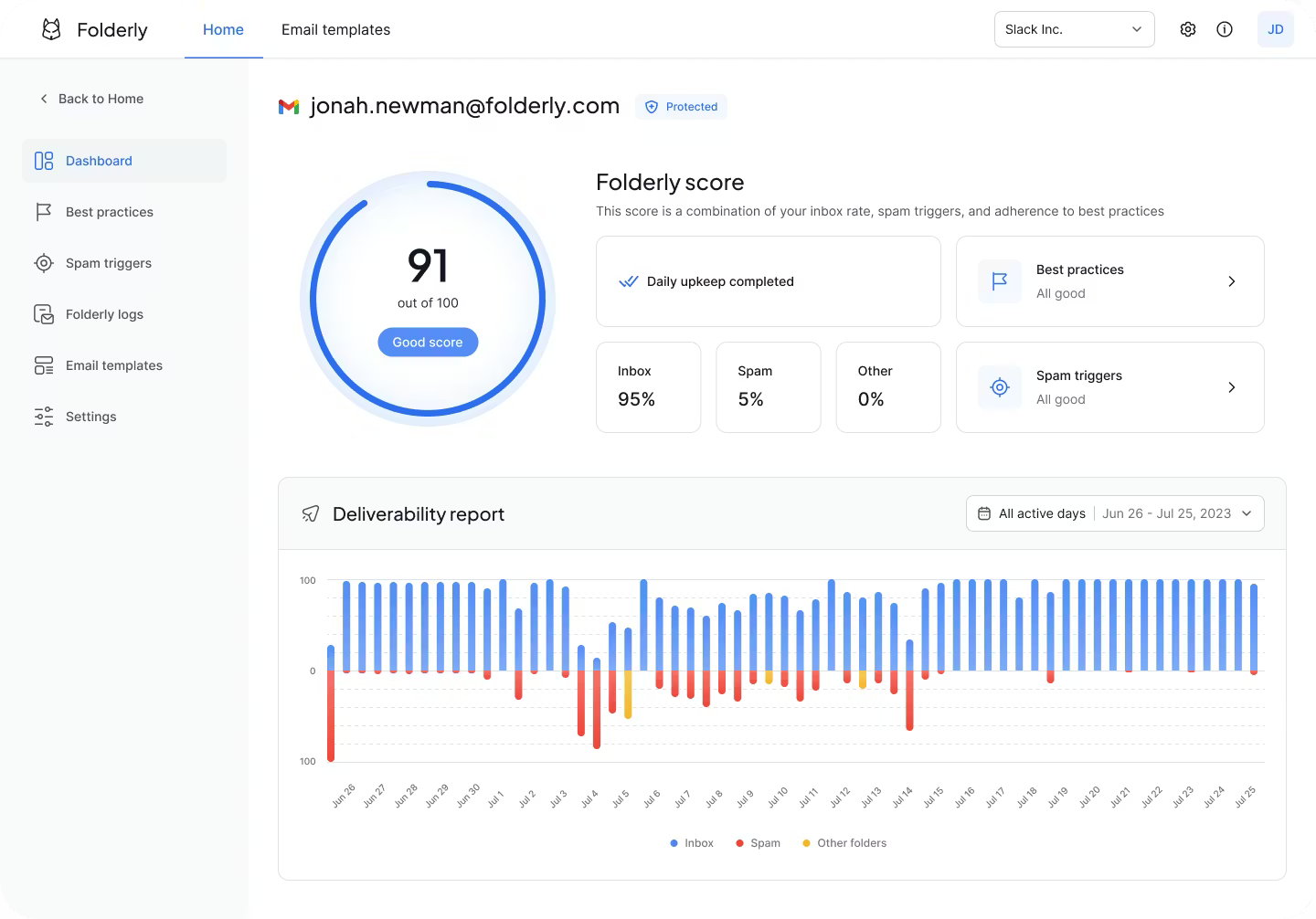Image resolution: width=1316 pixels, height=919 pixels.
Task: Open settings via the gear icon
Action: pos(1187,29)
